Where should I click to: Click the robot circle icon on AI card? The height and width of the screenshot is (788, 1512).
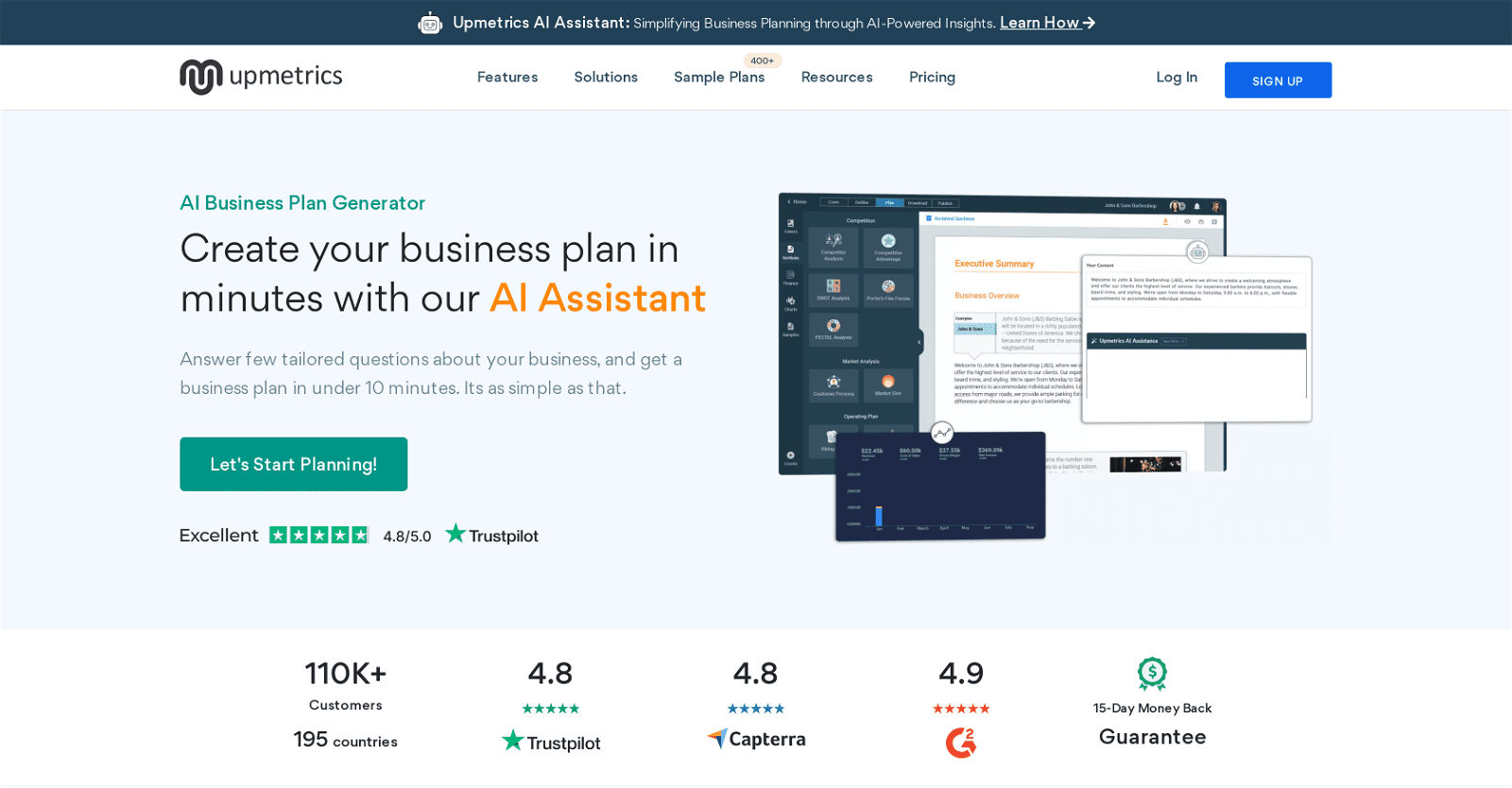(1197, 252)
